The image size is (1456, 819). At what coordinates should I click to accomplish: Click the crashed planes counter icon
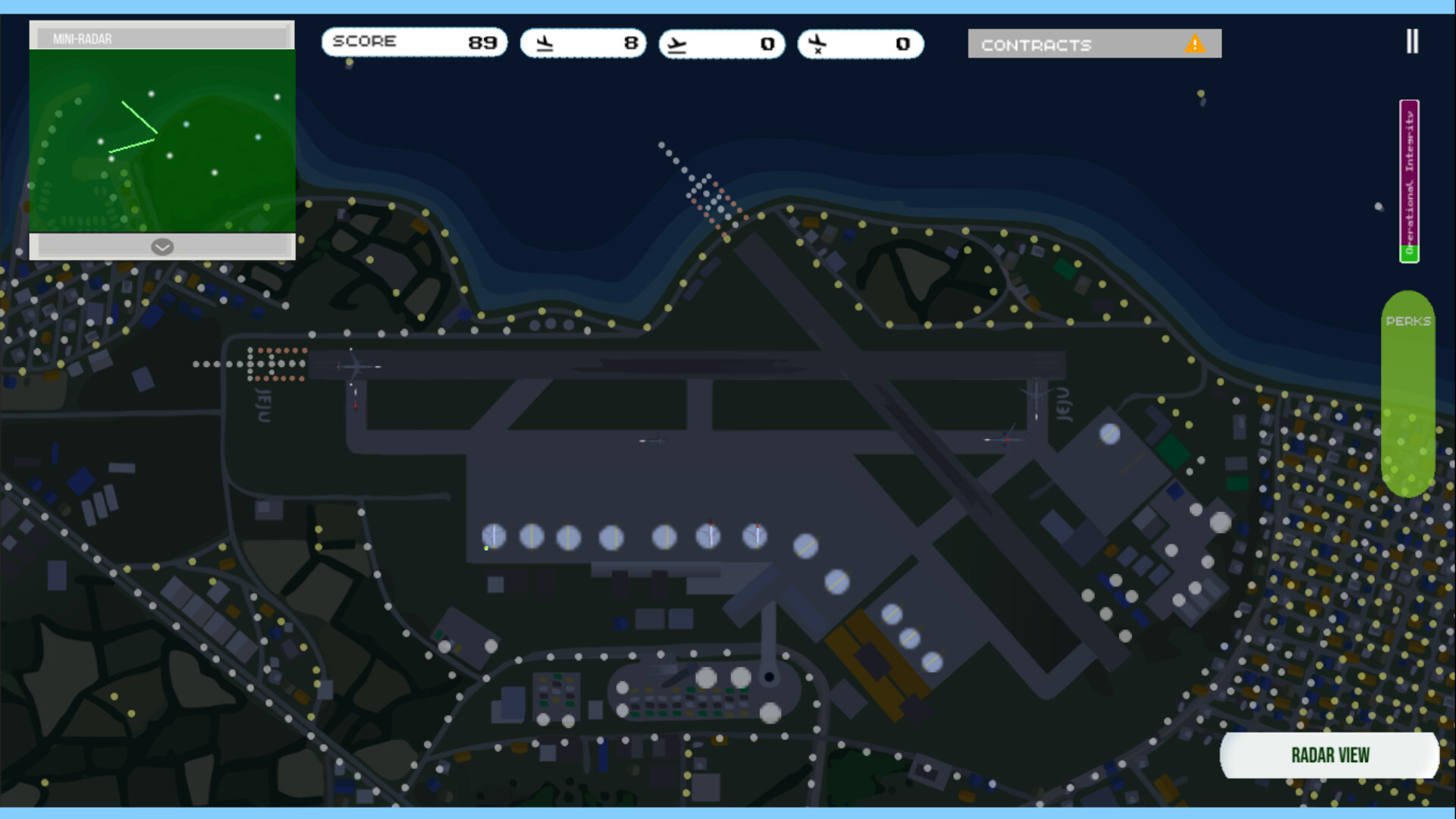click(817, 44)
